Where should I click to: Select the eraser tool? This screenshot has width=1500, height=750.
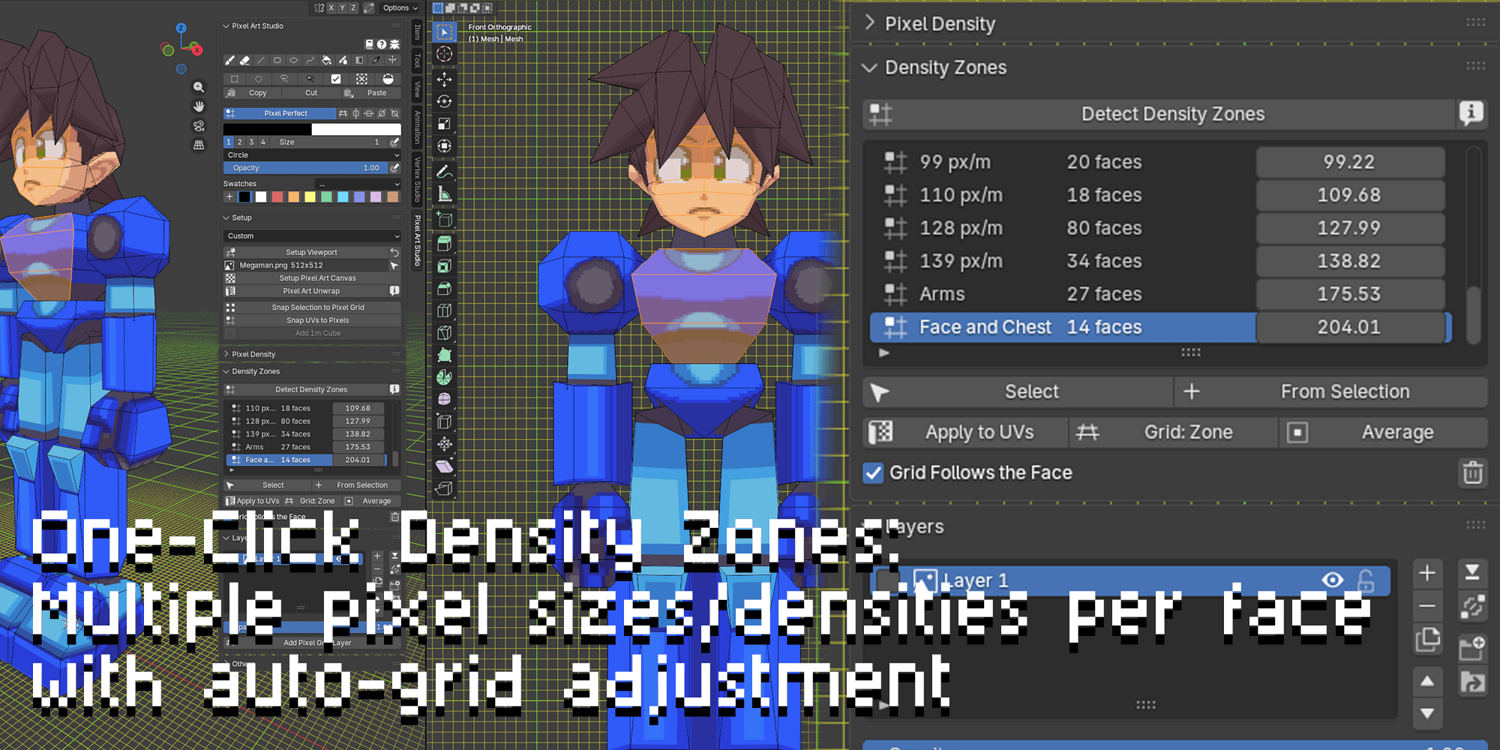click(245, 60)
